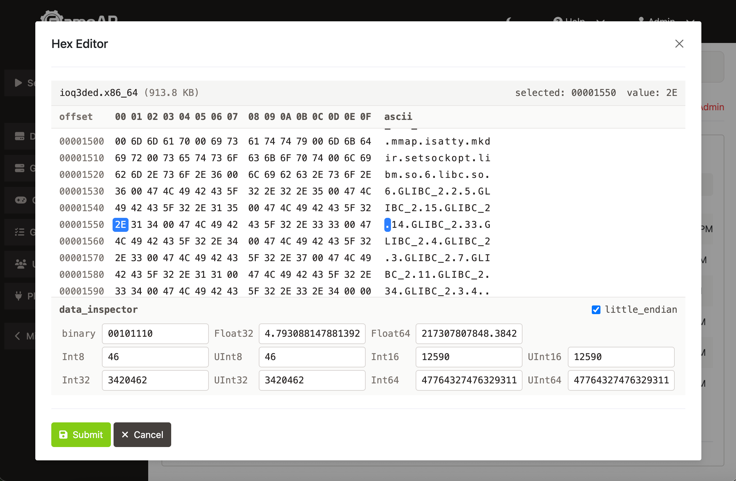Click the back chevron in background sidebar
The image size is (736, 481).
tap(17, 336)
